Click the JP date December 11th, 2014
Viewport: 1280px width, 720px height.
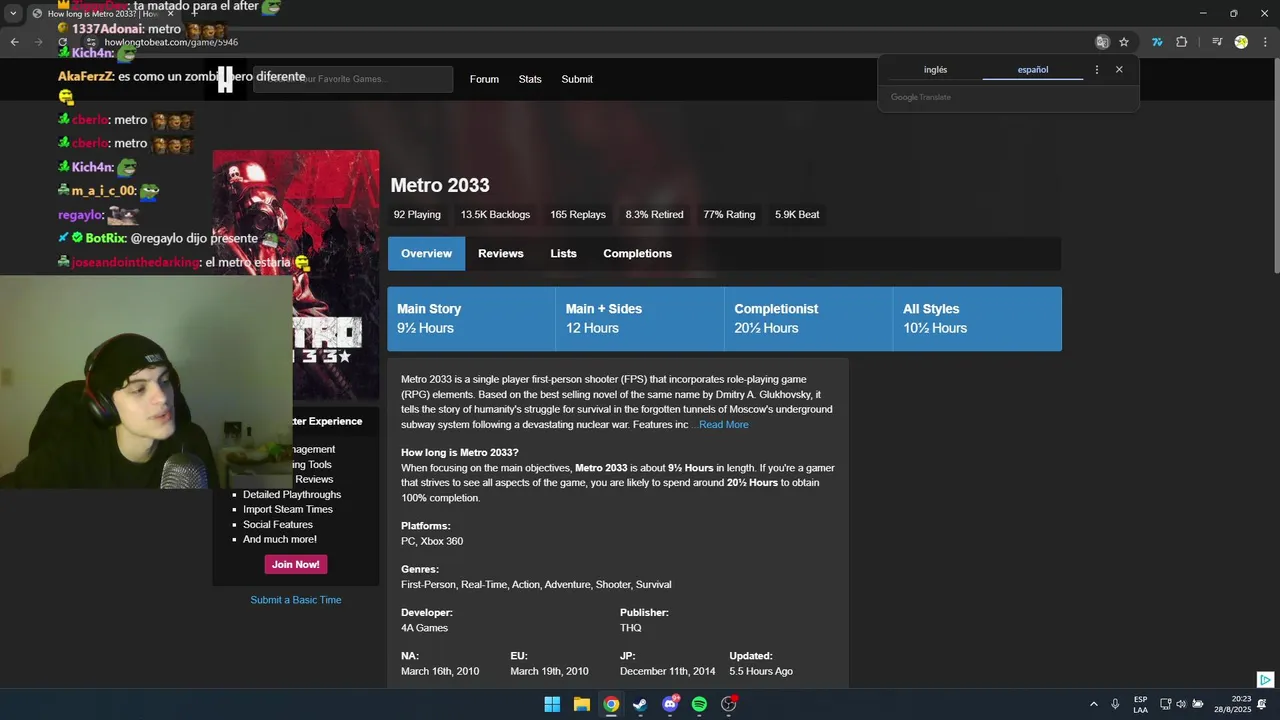coord(668,671)
